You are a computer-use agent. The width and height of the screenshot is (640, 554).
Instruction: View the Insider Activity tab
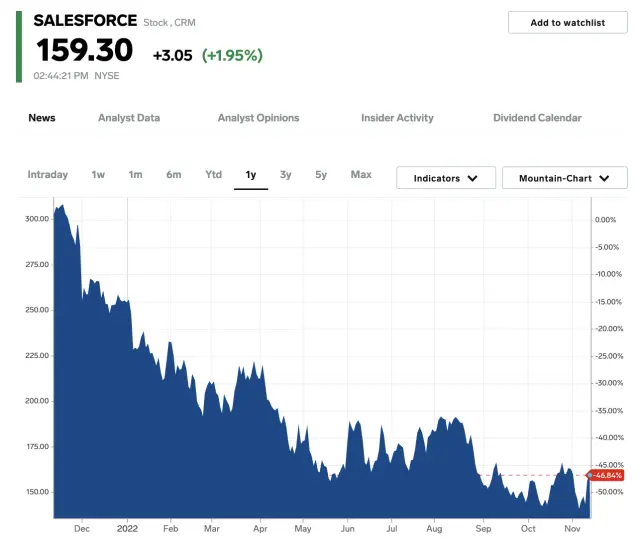tap(397, 118)
